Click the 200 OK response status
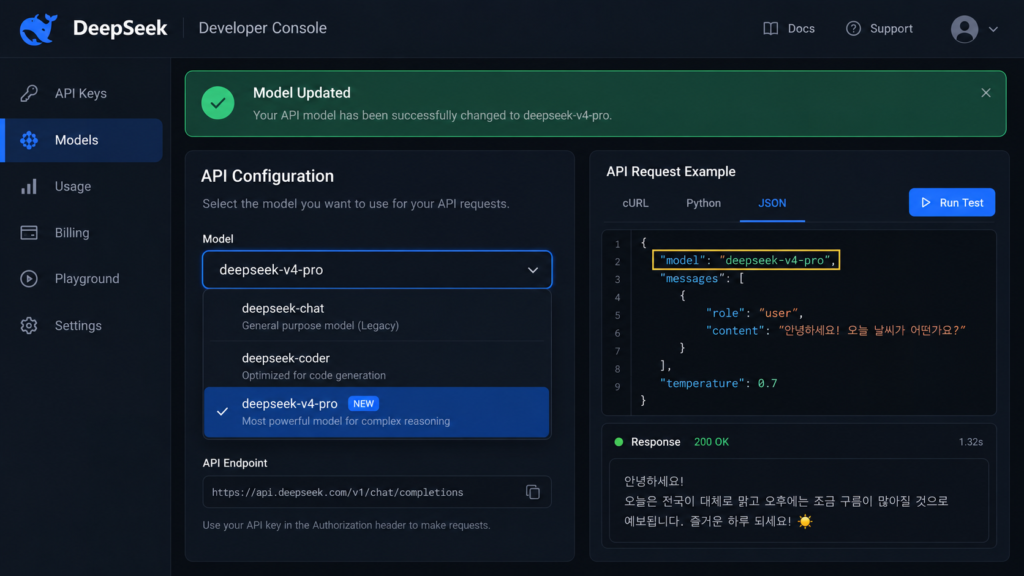The image size is (1024, 576). [711, 442]
